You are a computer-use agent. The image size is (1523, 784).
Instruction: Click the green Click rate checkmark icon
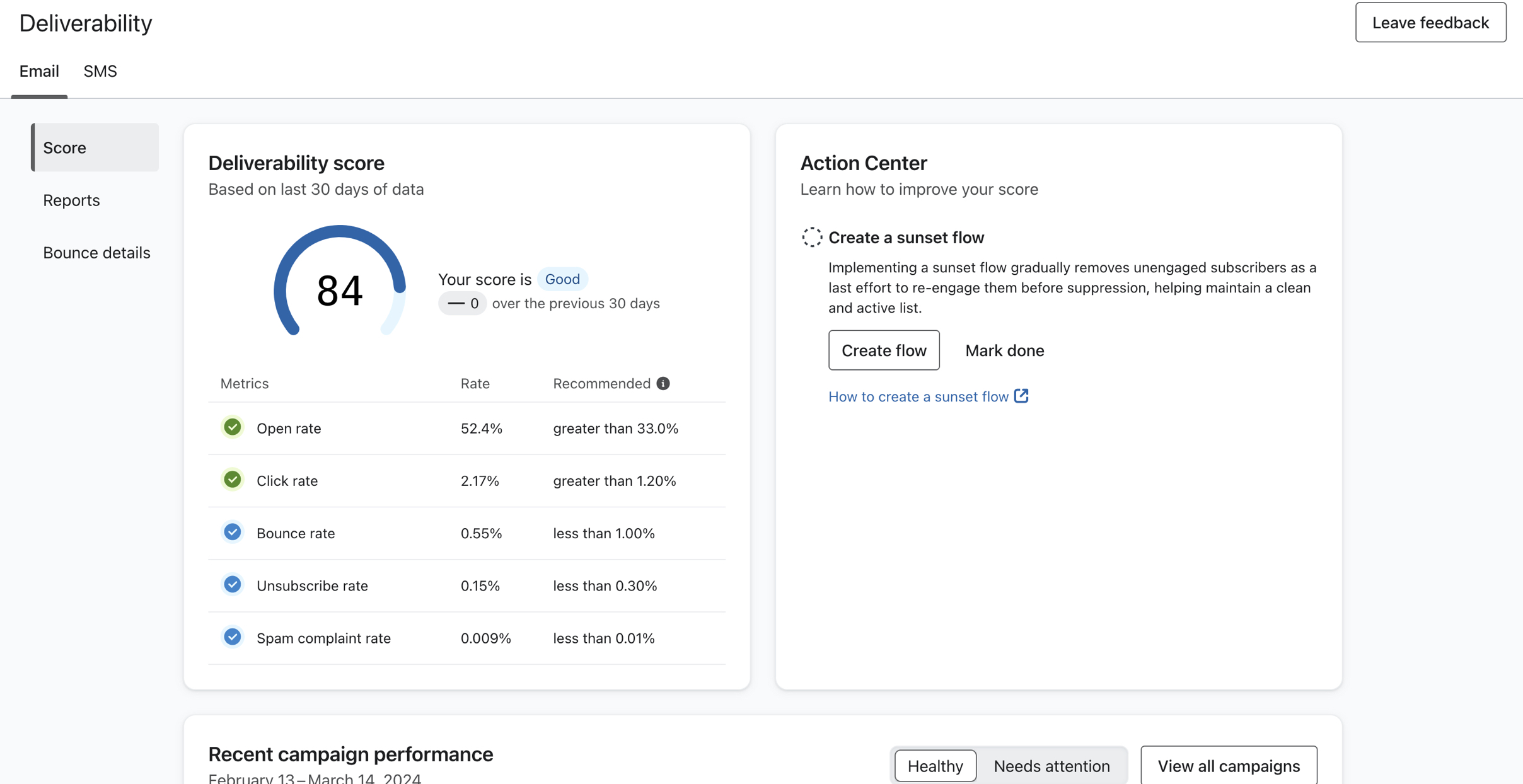[232, 480]
